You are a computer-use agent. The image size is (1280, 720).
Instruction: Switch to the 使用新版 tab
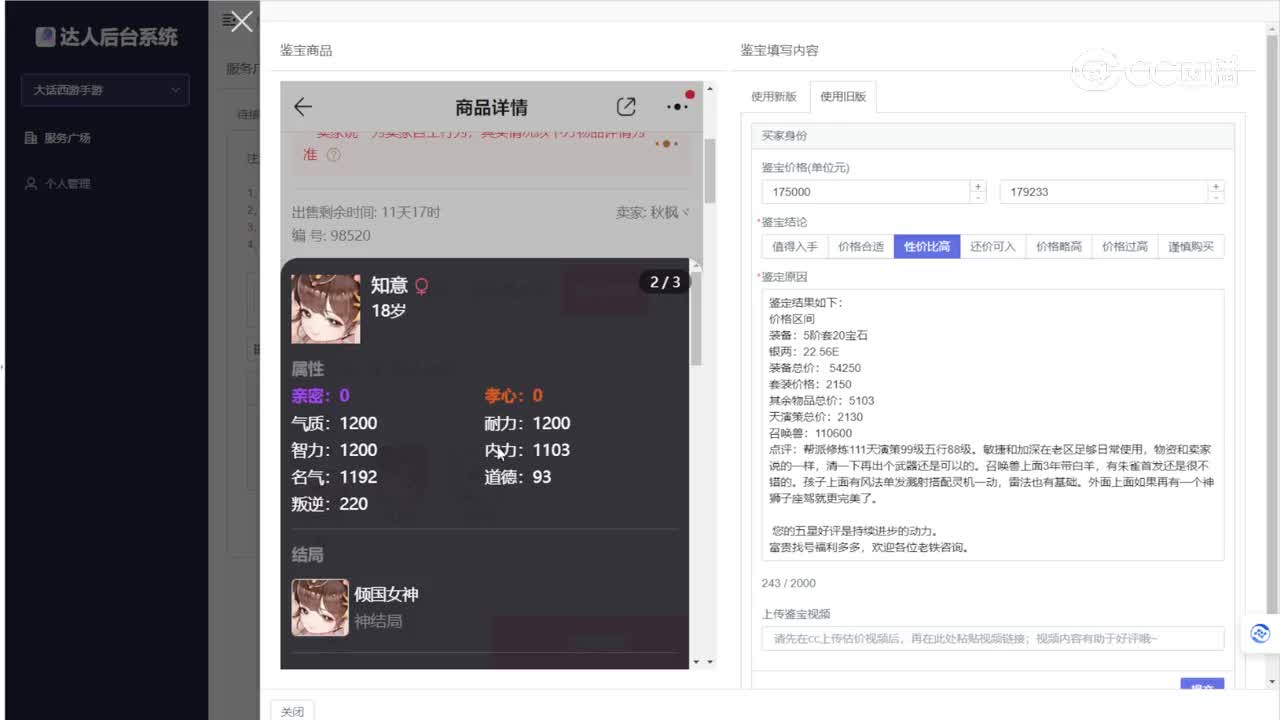(776, 96)
